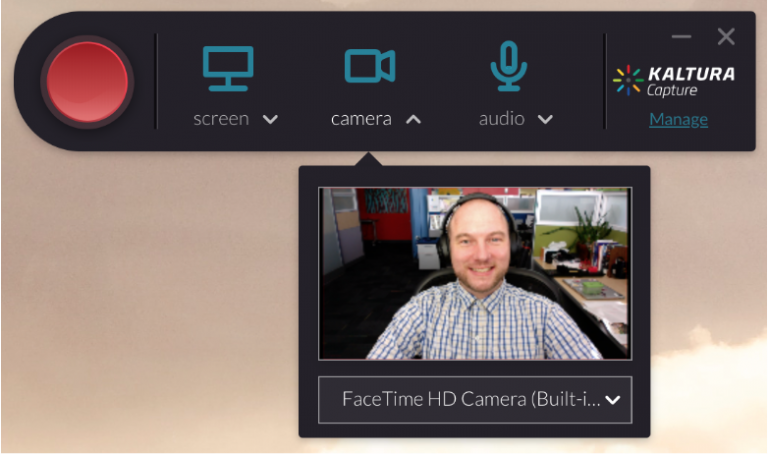Viewport: 768px width, 454px height.
Task: Expand the screen options chevron
Action: click(270, 119)
